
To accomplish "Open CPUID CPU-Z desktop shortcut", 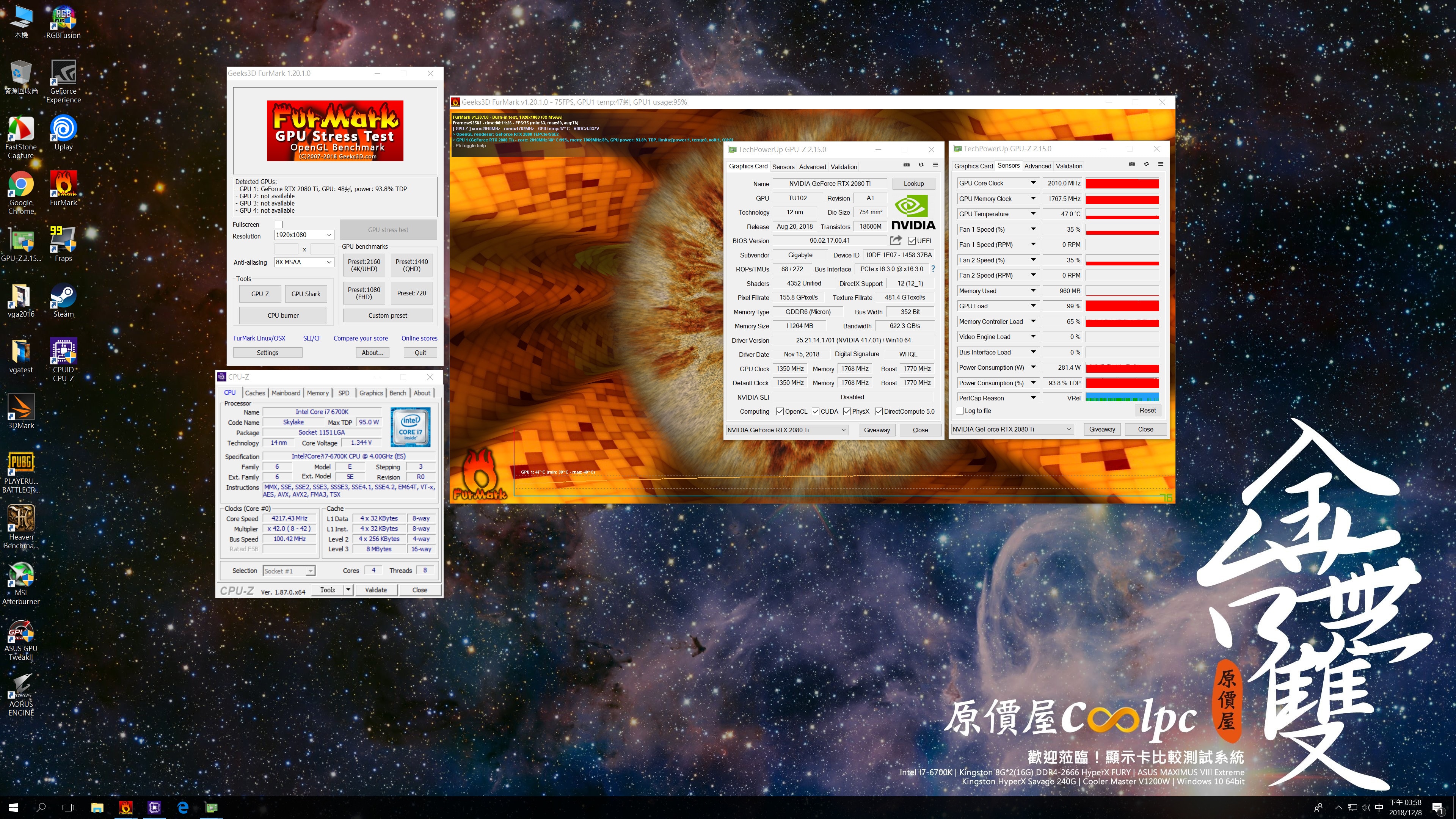I will coord(63,360).
